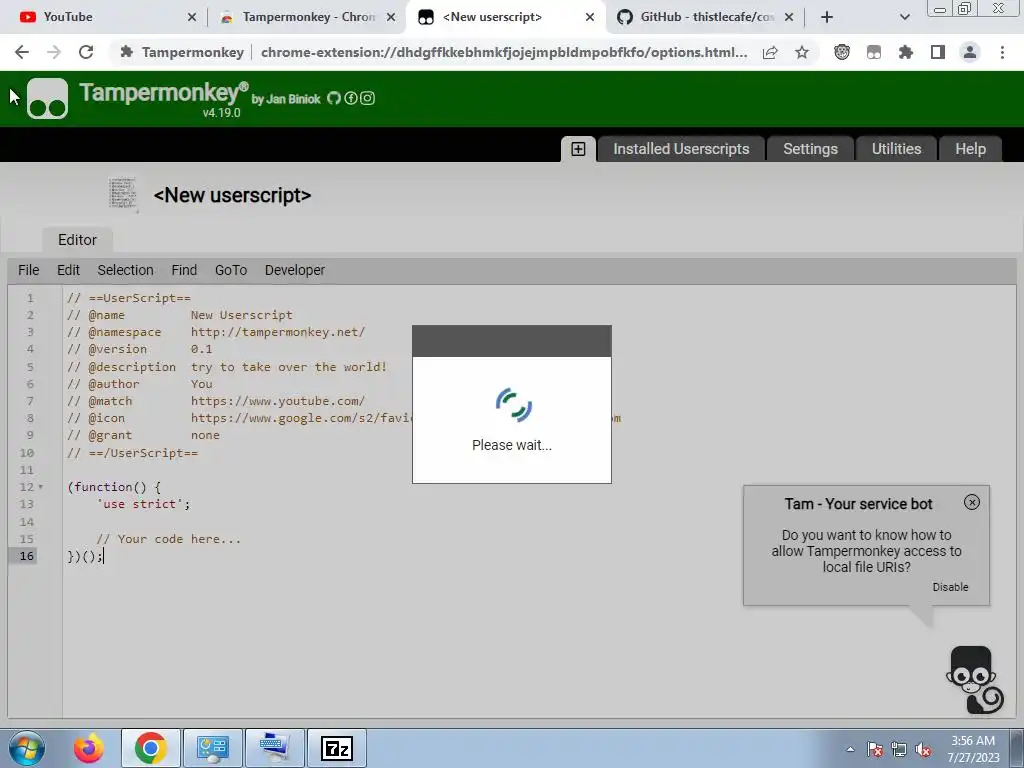This screenshot has height=768, width=1024.
Task: Click the address bar URL field
Action: point(504,52)
